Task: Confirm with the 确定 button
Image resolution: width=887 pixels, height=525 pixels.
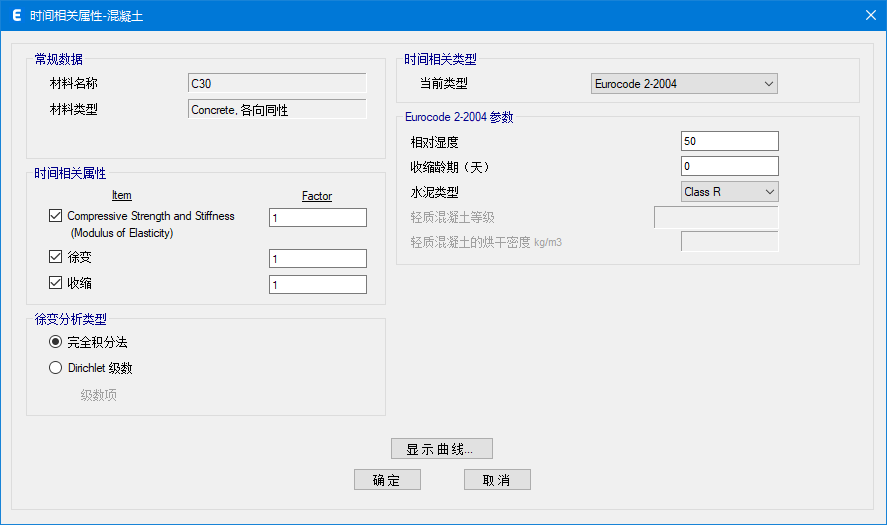Action: coord(387,480)
